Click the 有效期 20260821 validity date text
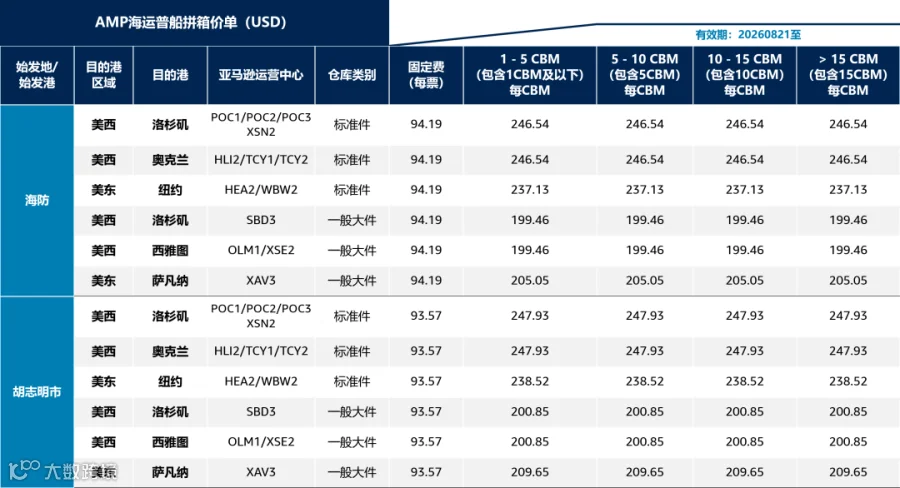The width and height of the screenshot is (900, 488). click(x=748, y=34)
